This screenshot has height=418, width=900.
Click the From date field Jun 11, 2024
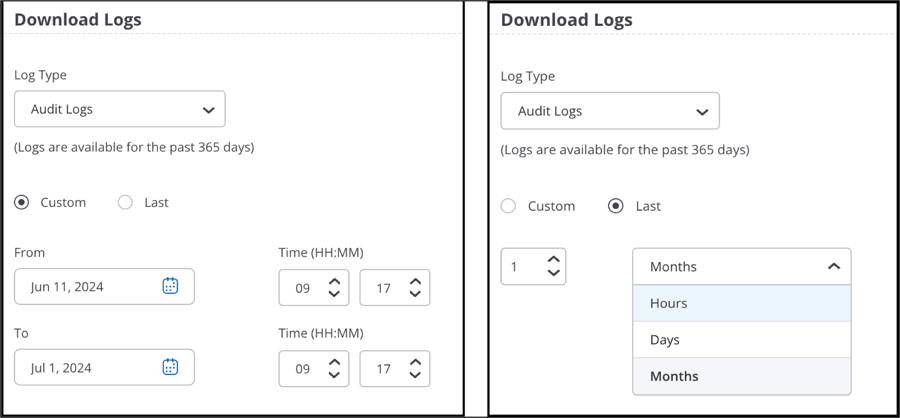click(x=104, y=287)
